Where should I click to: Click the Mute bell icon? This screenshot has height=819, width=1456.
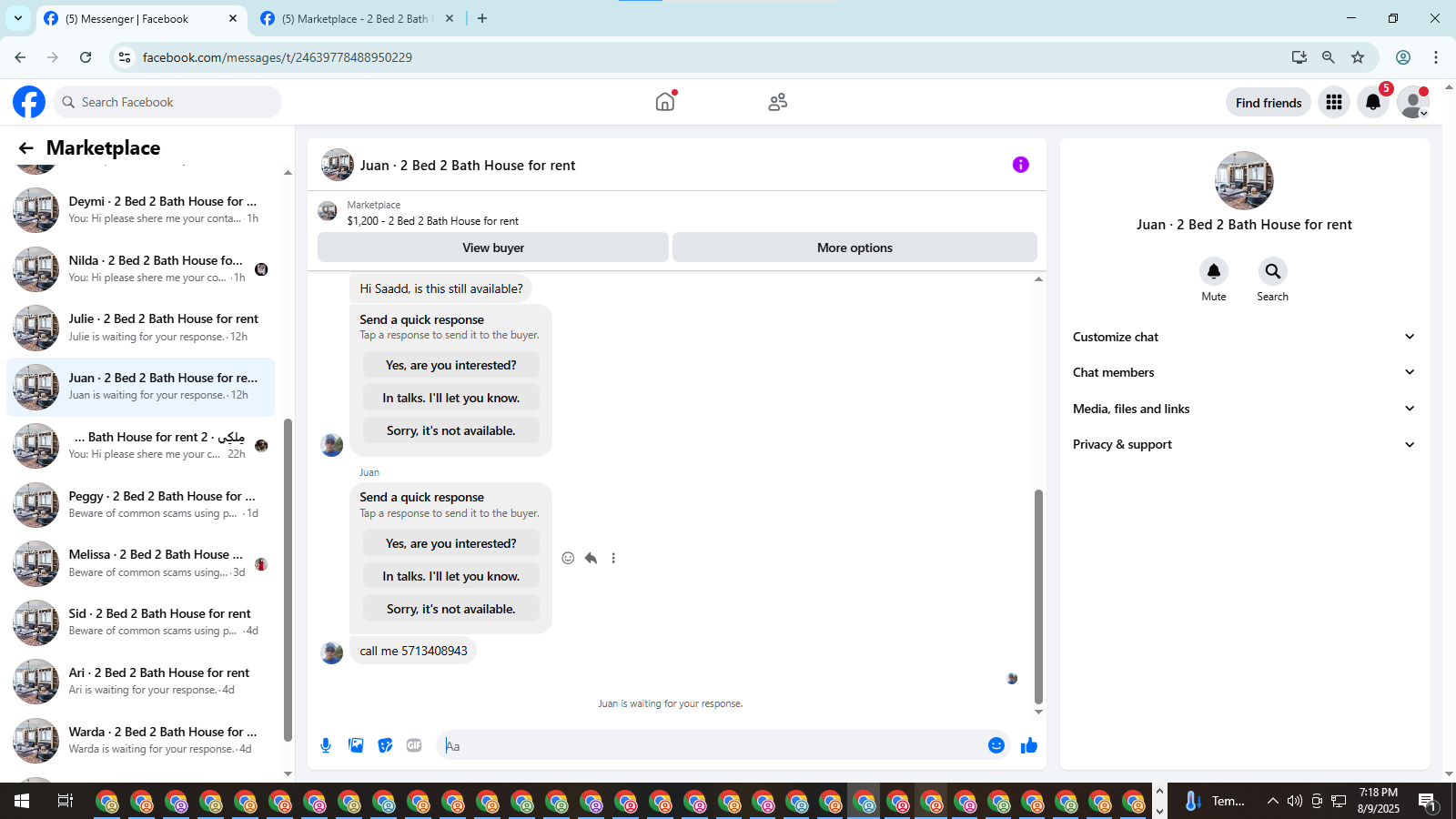tap(1214, 271)
